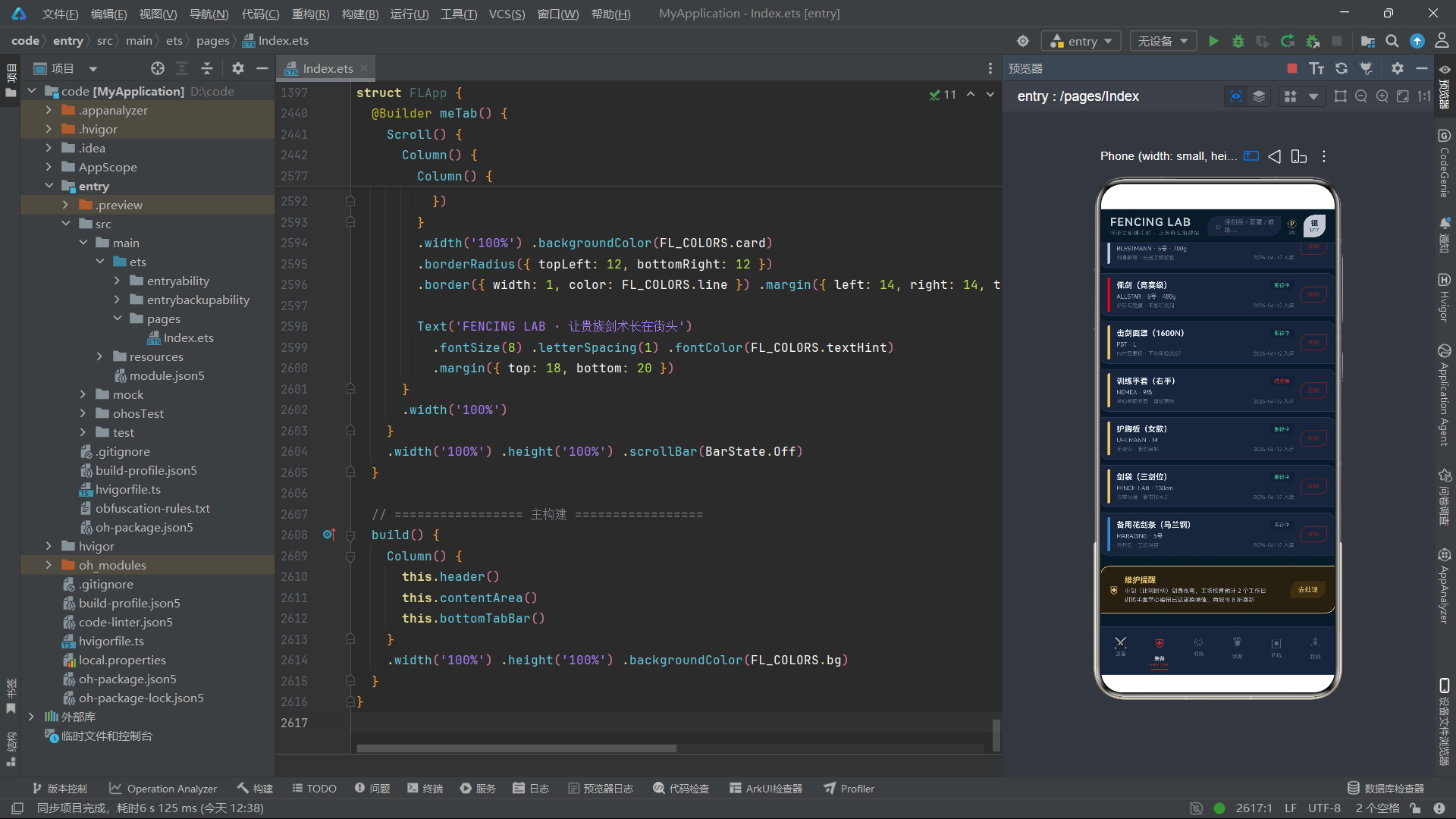
Task: Stop the previewer with red square
Action: pos(1292,68)
